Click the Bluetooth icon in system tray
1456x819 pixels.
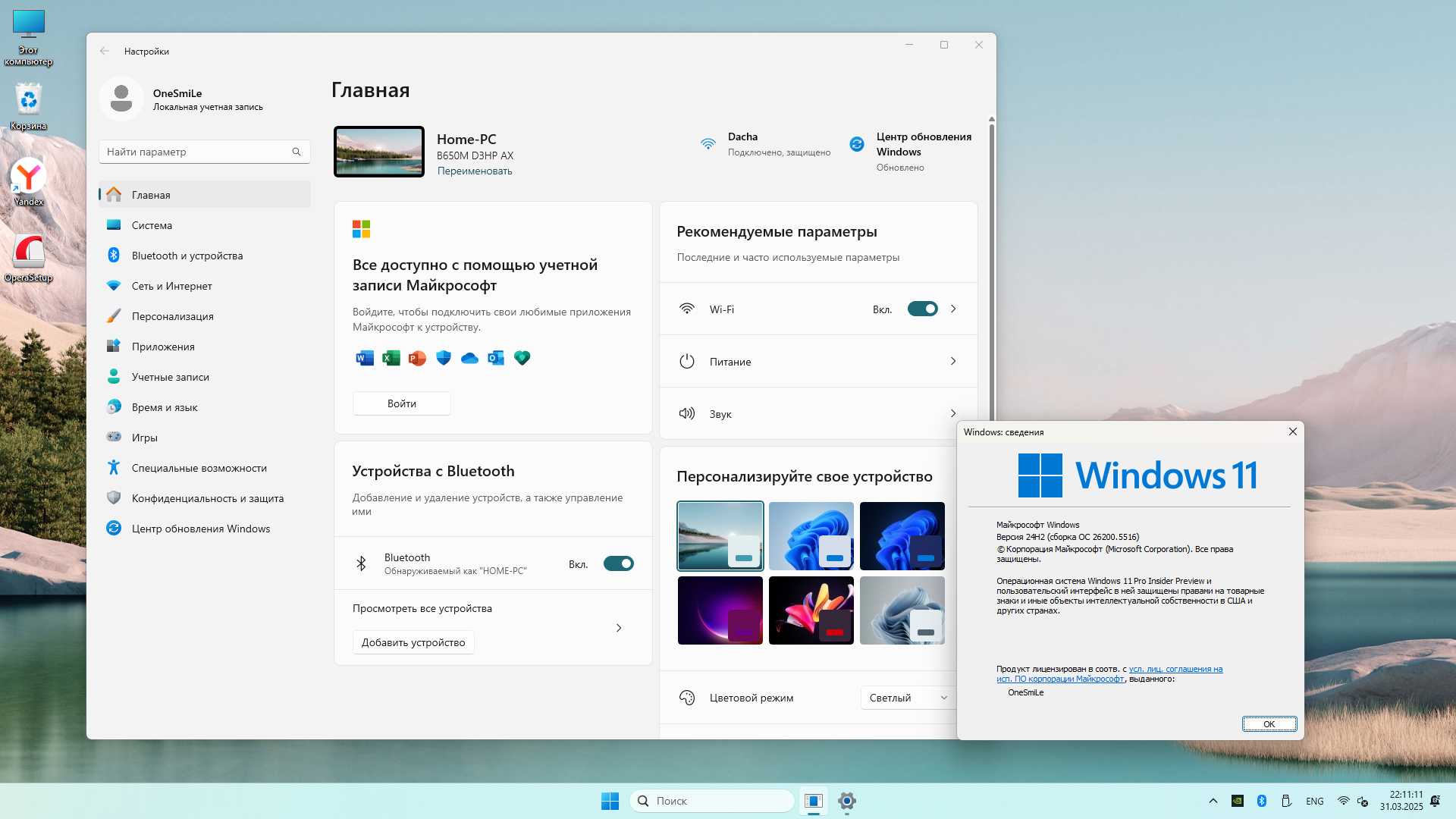pos(1262,801)
